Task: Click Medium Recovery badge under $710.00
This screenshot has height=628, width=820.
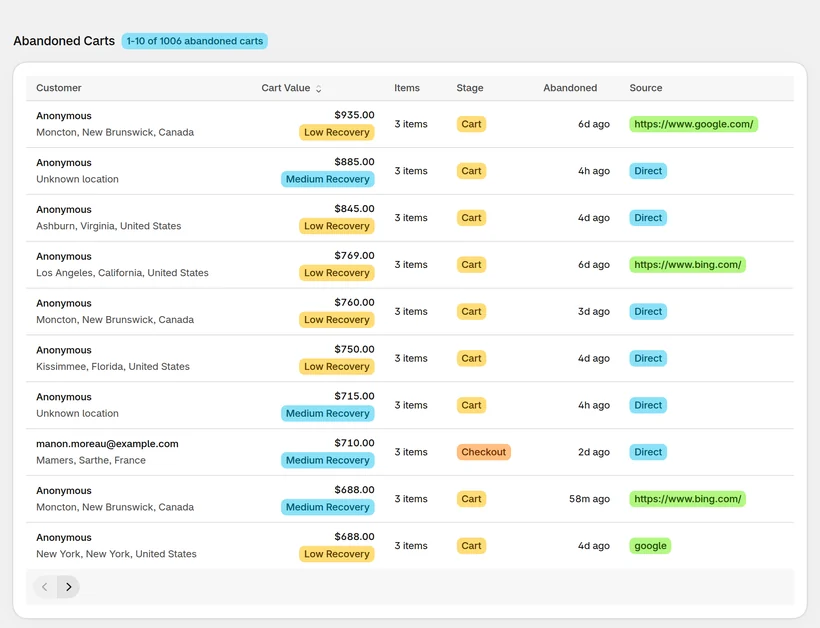Action: (x=327, y=460)
